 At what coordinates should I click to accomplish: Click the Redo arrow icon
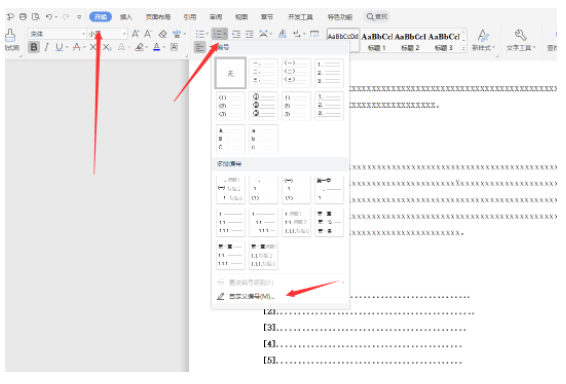[65, 17]
